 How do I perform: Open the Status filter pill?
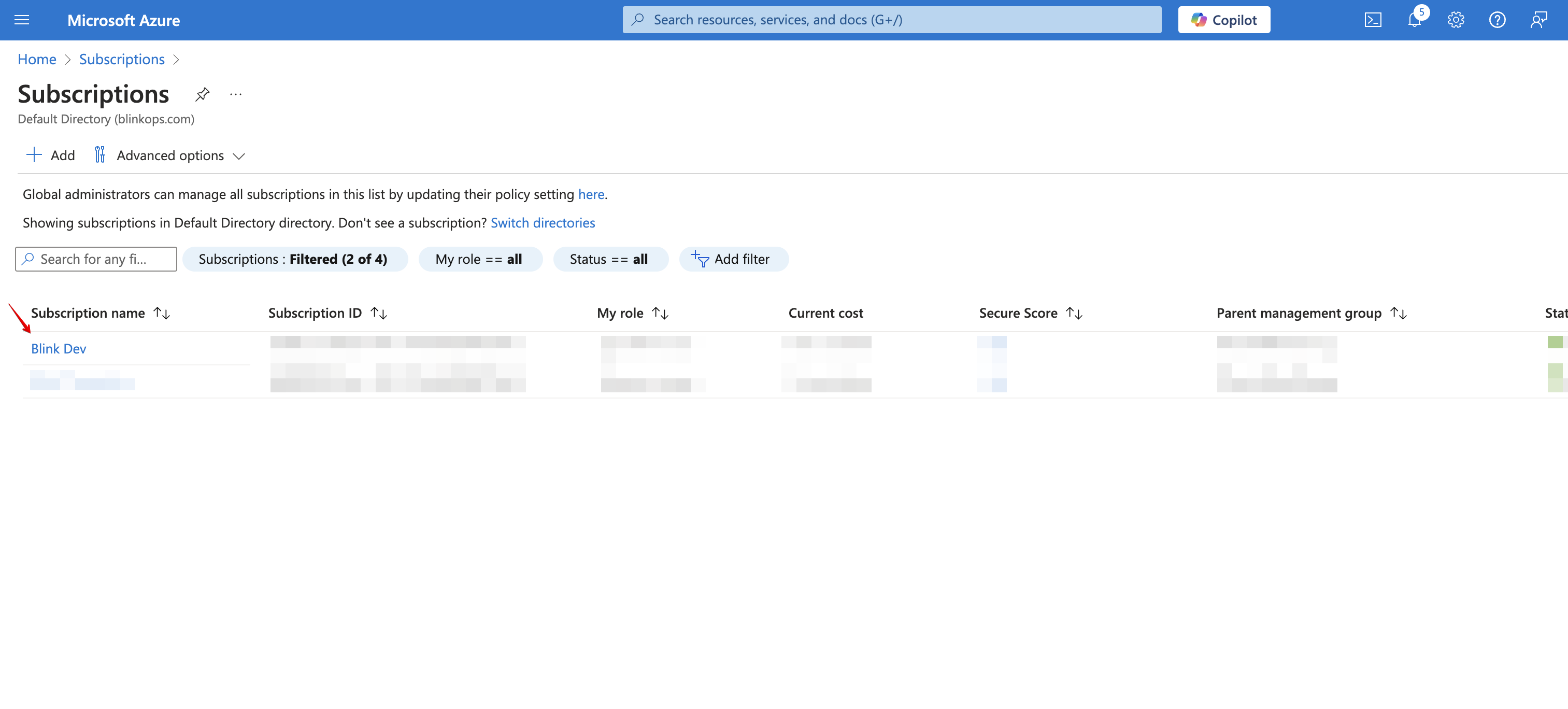point(609,259)
